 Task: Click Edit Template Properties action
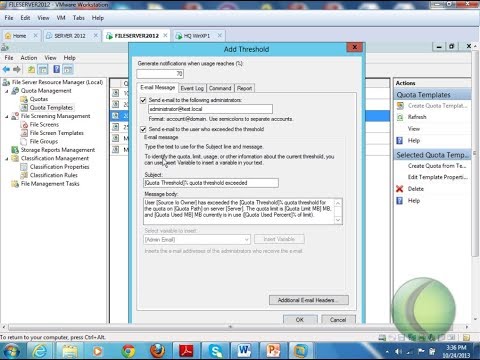pos(438,177)
